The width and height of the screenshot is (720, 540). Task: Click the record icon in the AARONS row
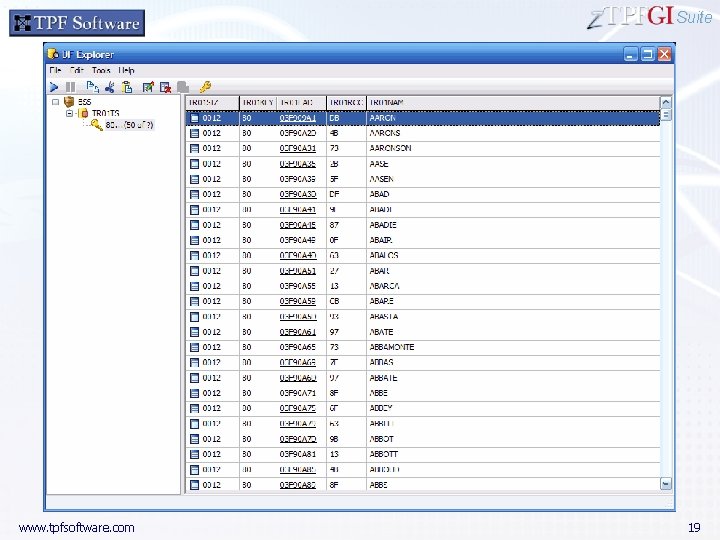[x=195, y=133]
